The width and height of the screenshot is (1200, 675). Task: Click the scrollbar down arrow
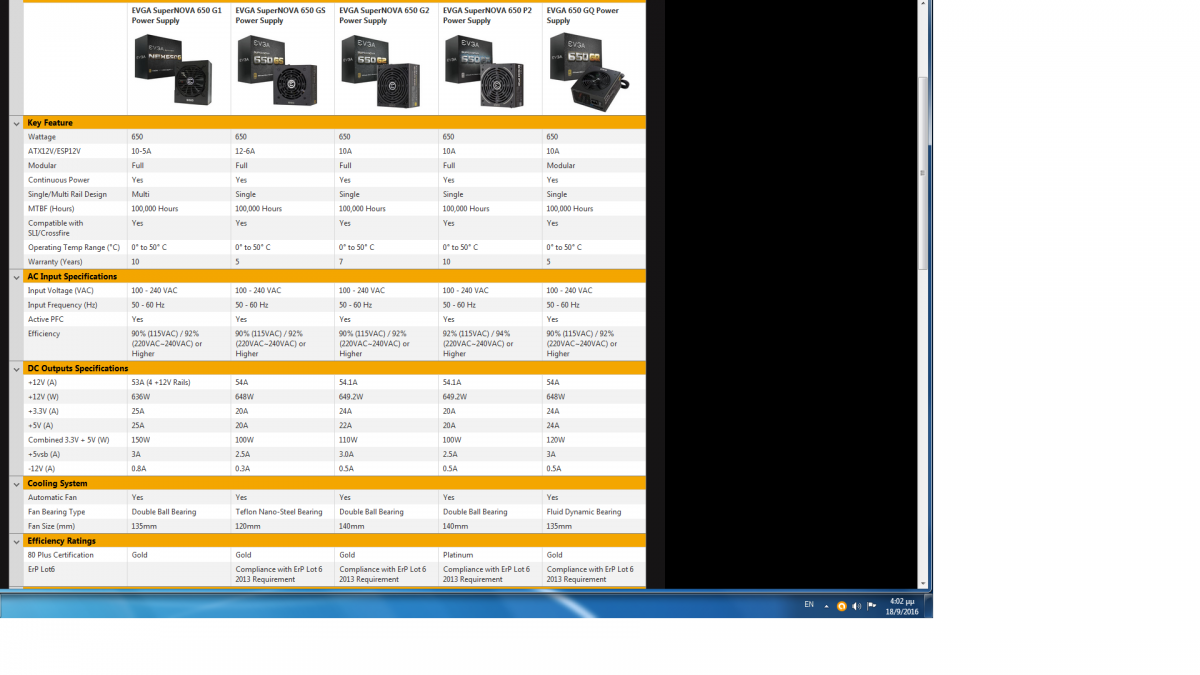click(x=924, y=583)
